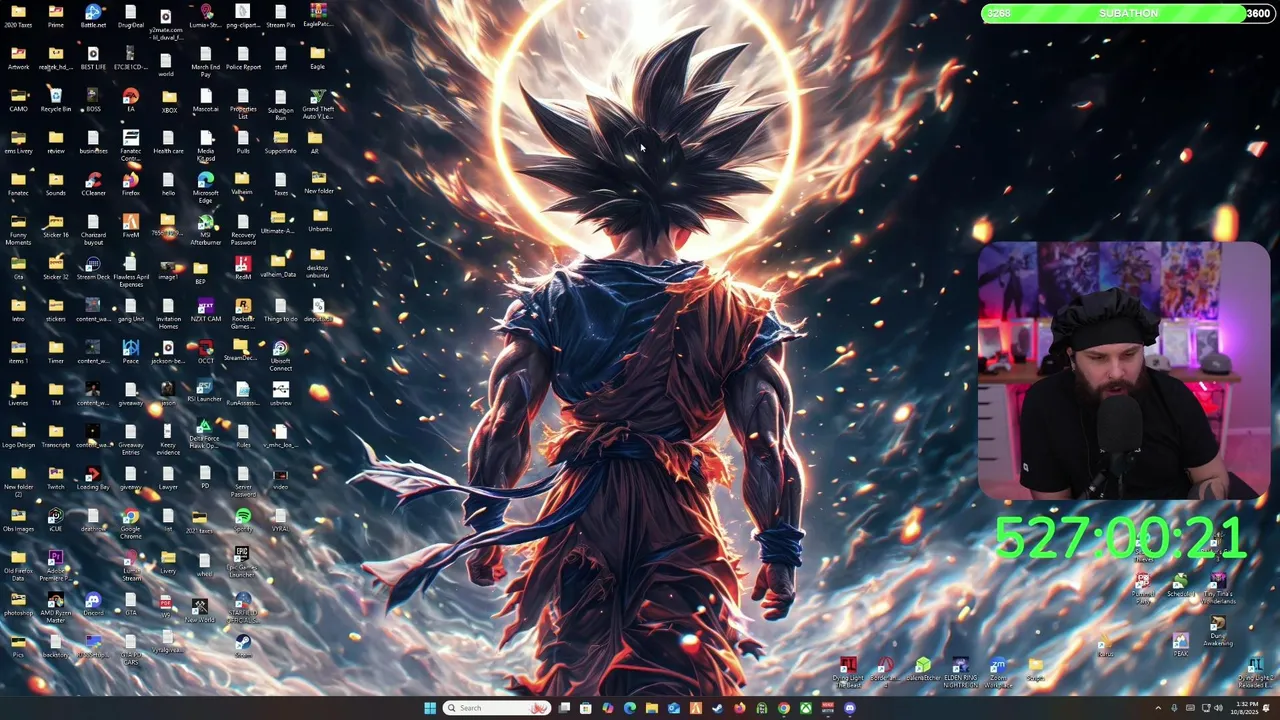Launch the FiveM desktop shortcut
Image resolution: width=1280 pixels, height=720 pixels.
[131, 226]
